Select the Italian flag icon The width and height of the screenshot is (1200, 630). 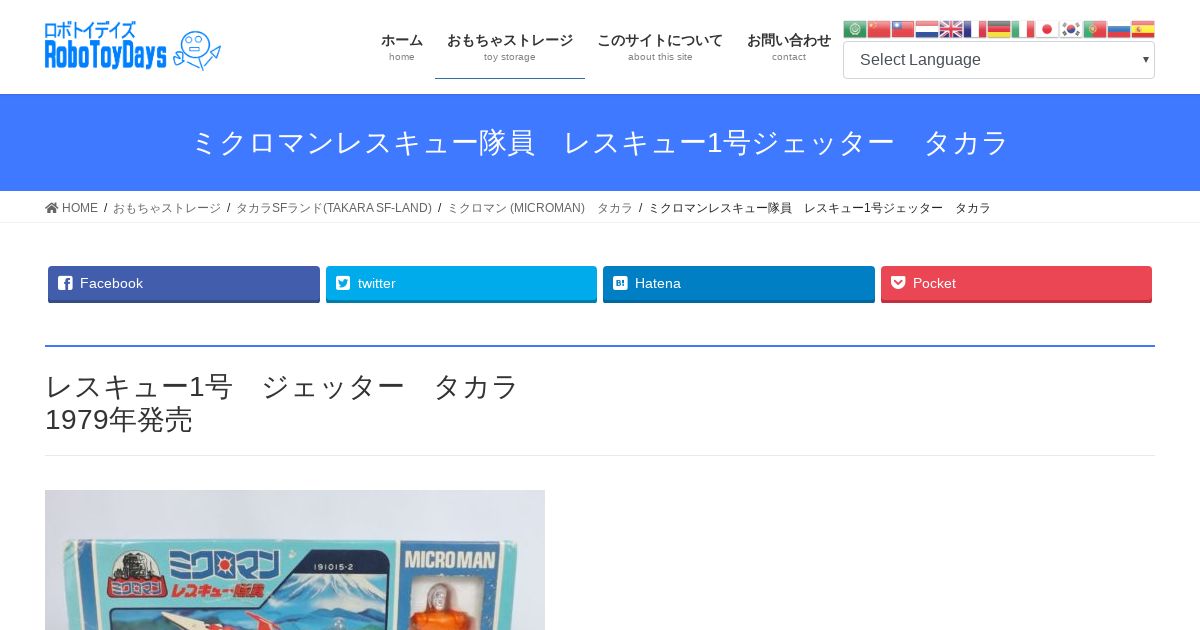pos(1023,29)
